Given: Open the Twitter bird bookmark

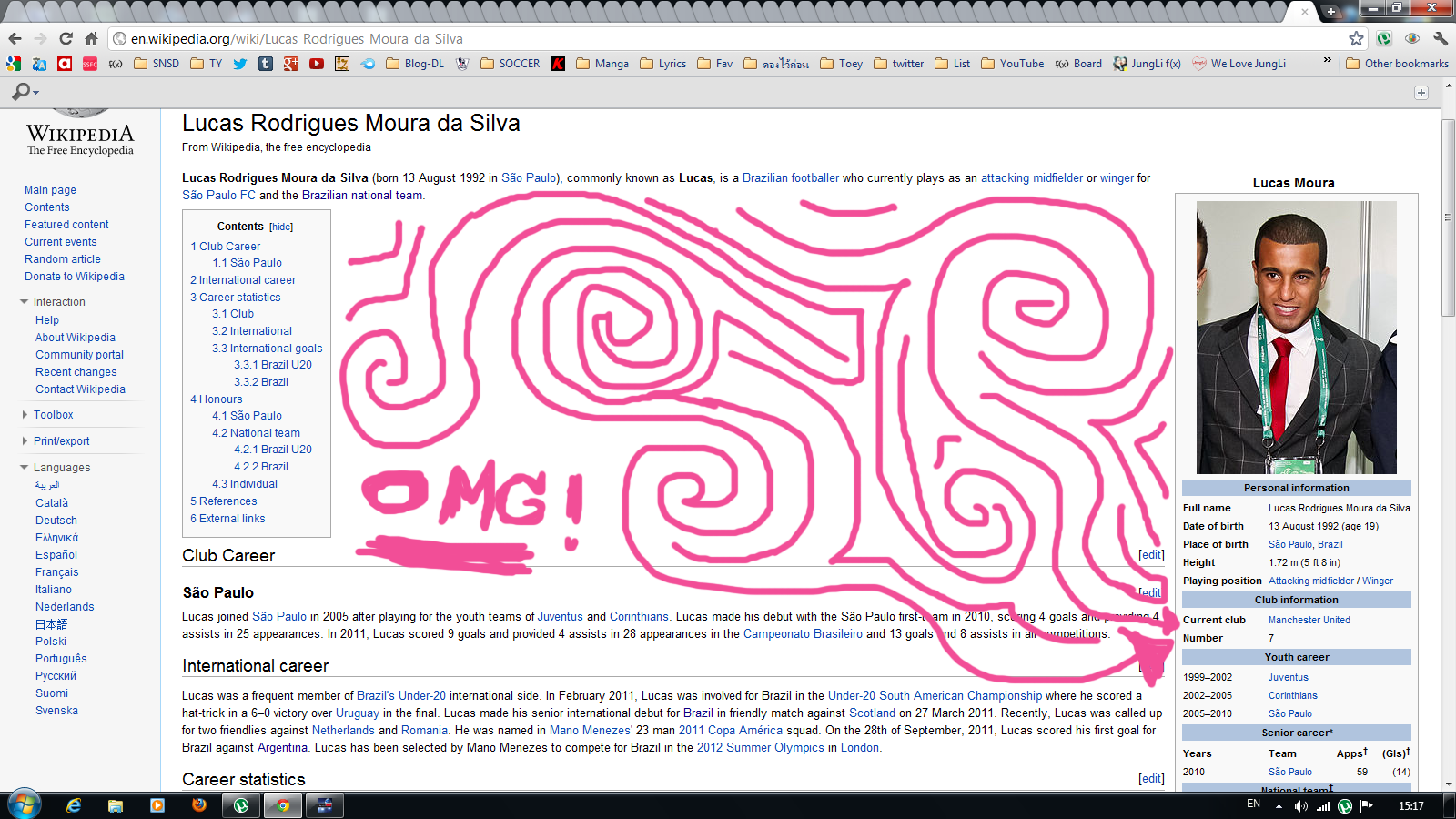Looking at the screenshot, I should click(x=240, y=64).
